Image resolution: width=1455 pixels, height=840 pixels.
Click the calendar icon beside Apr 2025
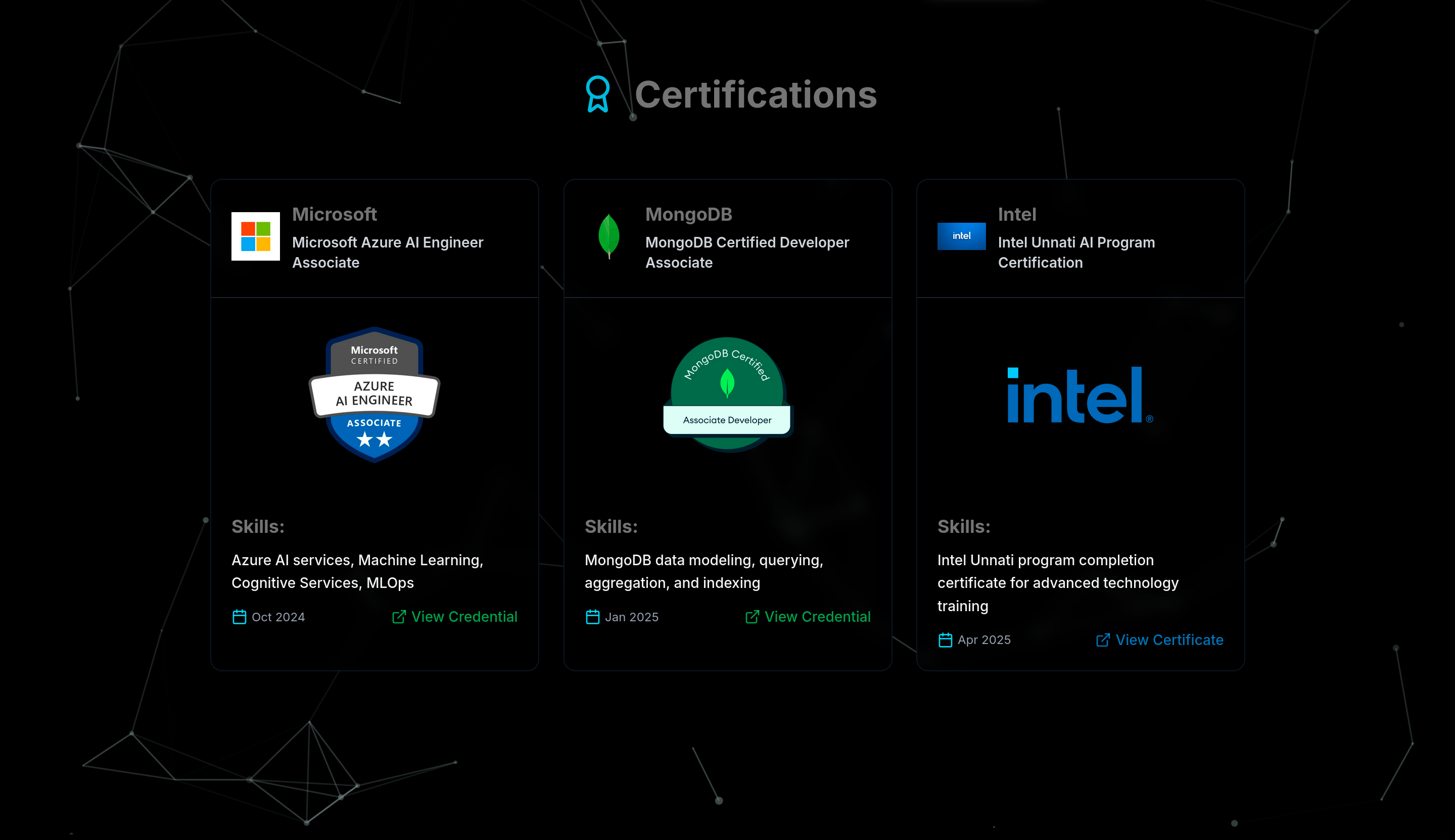[945, 640]
